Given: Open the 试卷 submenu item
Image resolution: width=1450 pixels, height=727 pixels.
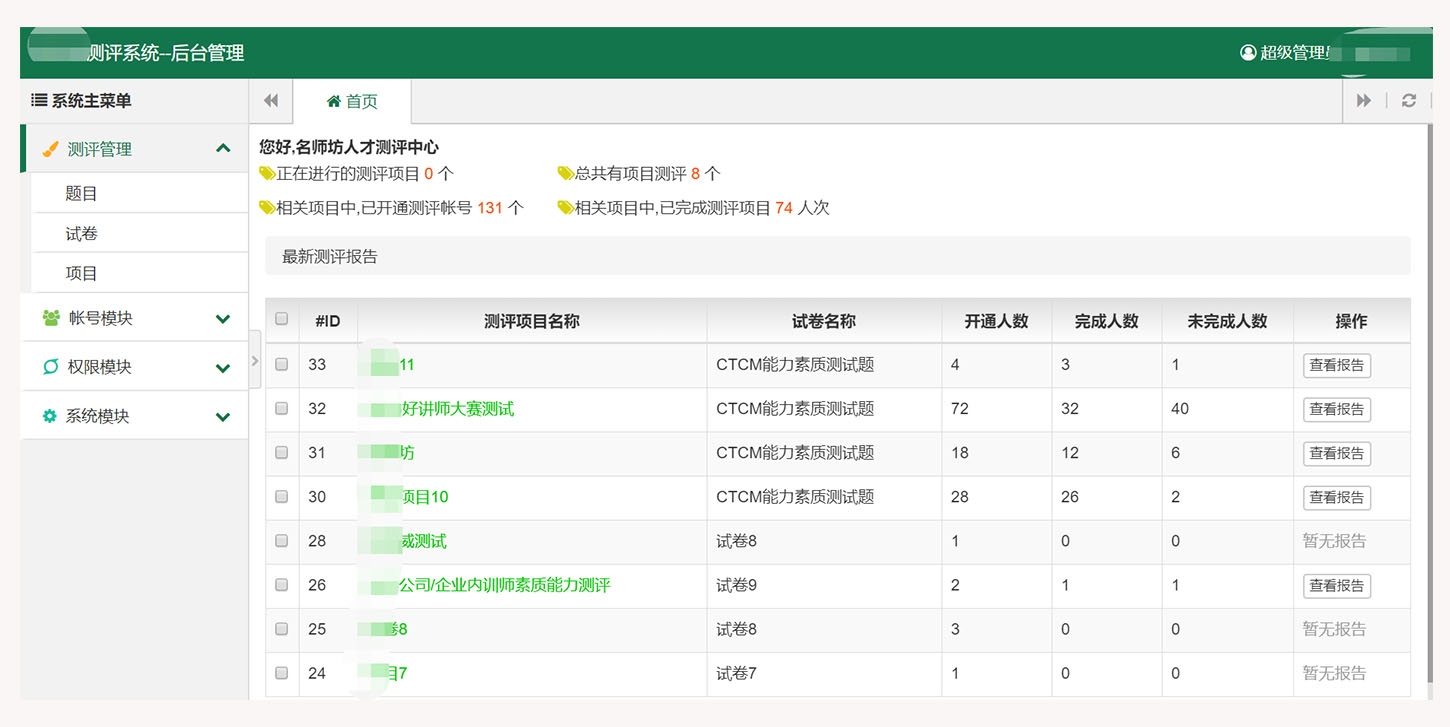Looking at the screenshot, I should pyautogui.click(x=82, y=234).
